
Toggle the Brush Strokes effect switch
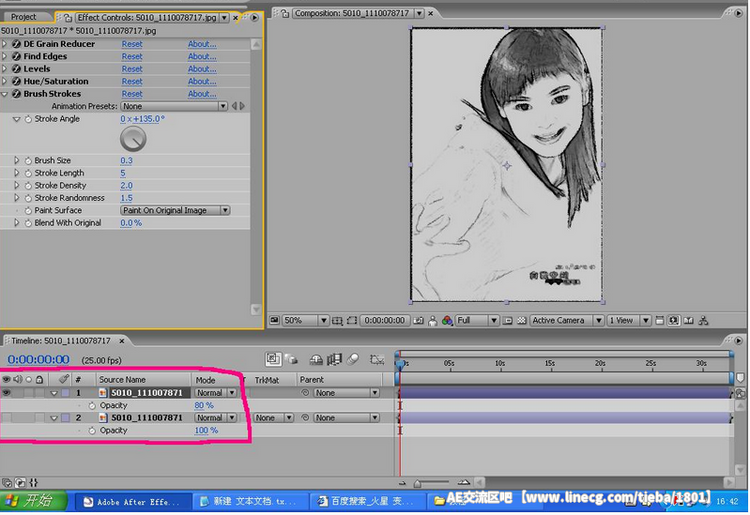[16, 94]
